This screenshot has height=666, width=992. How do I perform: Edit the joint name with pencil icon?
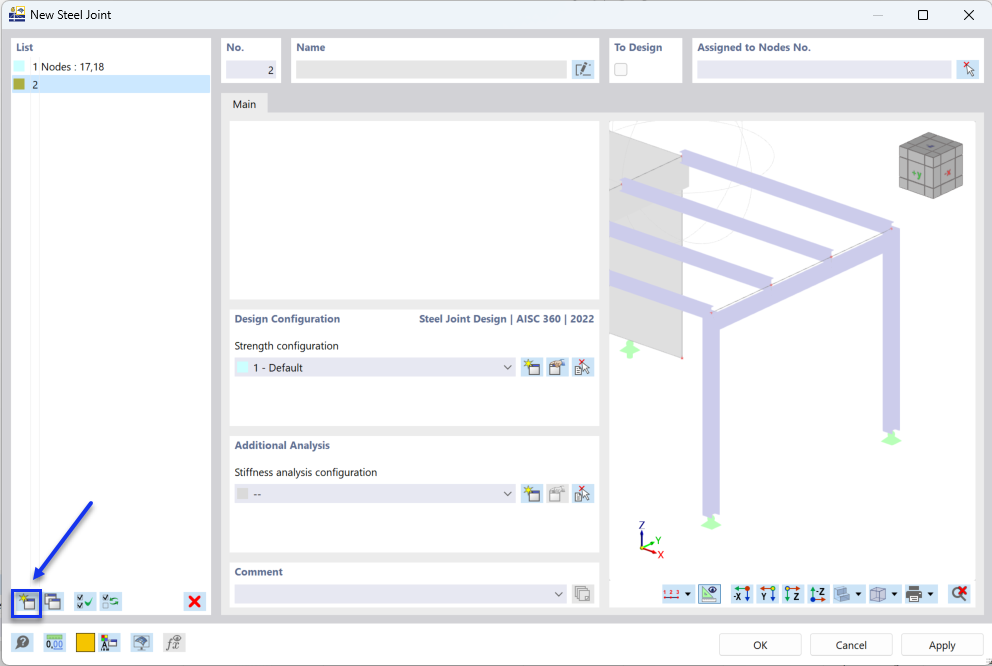point(583,70)
